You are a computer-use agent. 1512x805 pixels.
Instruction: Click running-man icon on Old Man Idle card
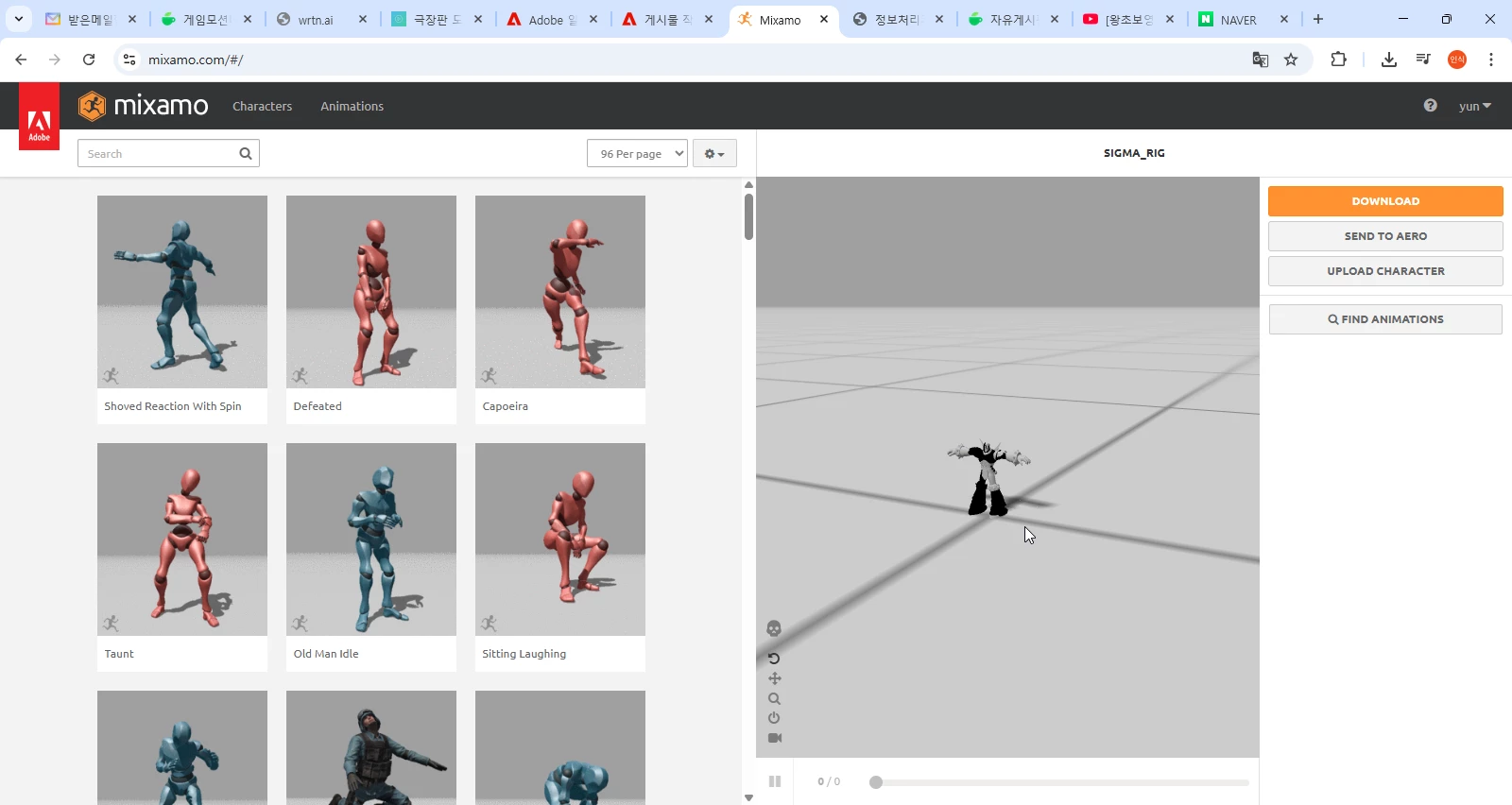click(x=301, y=624)
